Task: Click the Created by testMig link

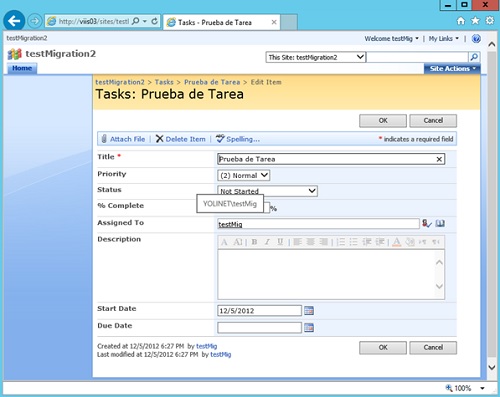Action: coord(206,346)
